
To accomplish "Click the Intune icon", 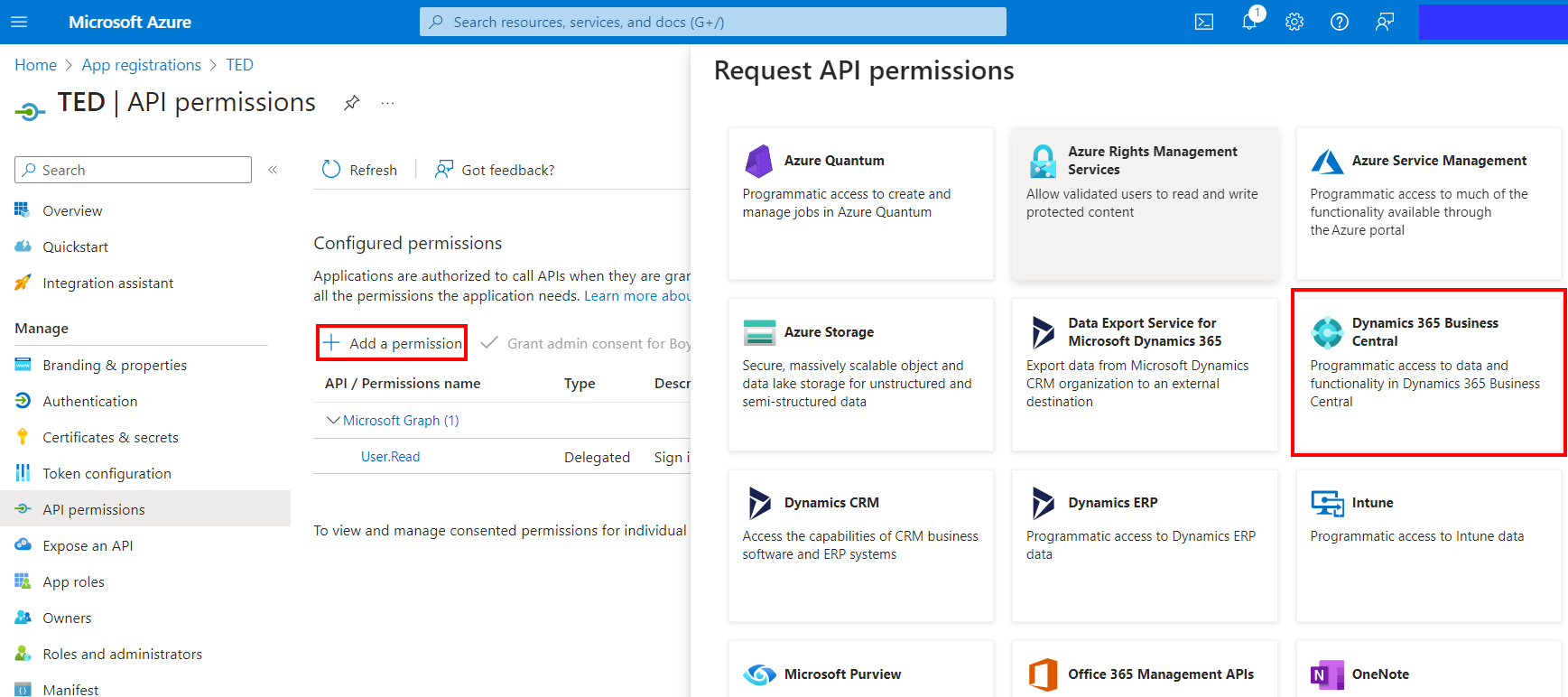I will 1327,503.
